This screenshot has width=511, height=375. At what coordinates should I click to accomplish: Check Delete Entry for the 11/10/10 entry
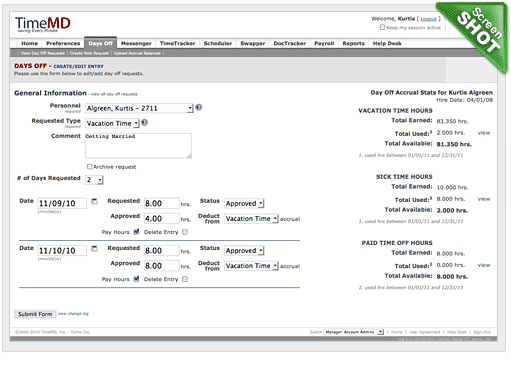(185, 279)
